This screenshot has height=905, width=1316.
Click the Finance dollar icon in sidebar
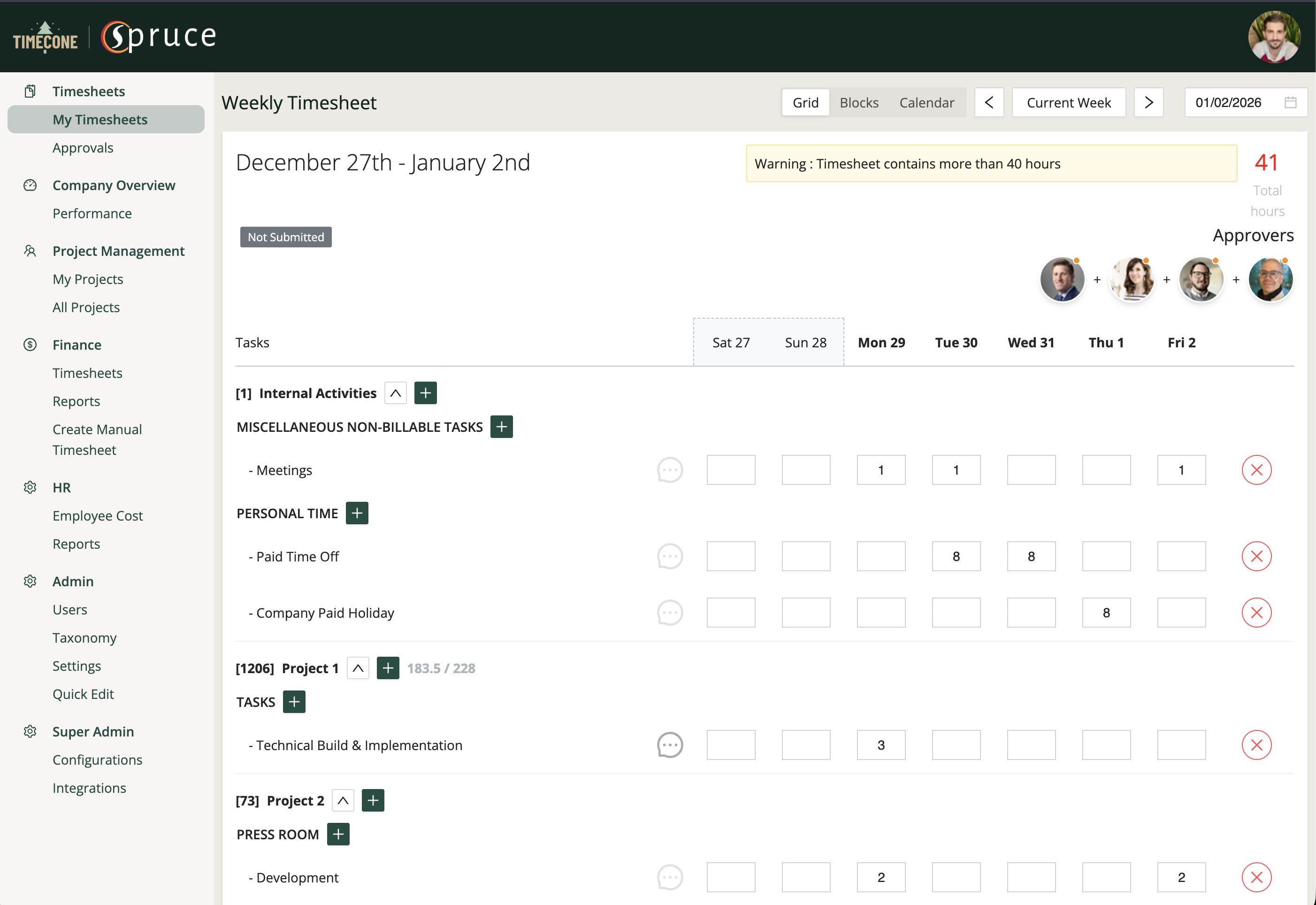(x=30, y=345)
